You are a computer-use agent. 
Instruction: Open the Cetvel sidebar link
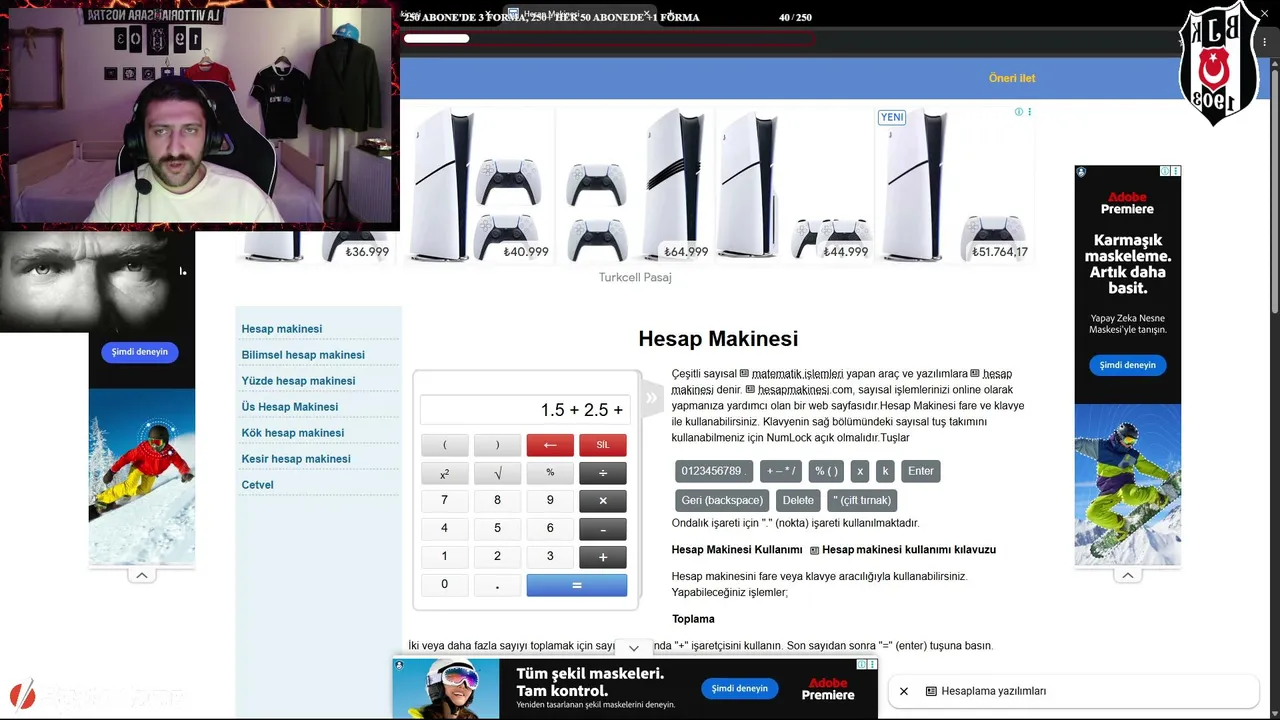(257, 485)
